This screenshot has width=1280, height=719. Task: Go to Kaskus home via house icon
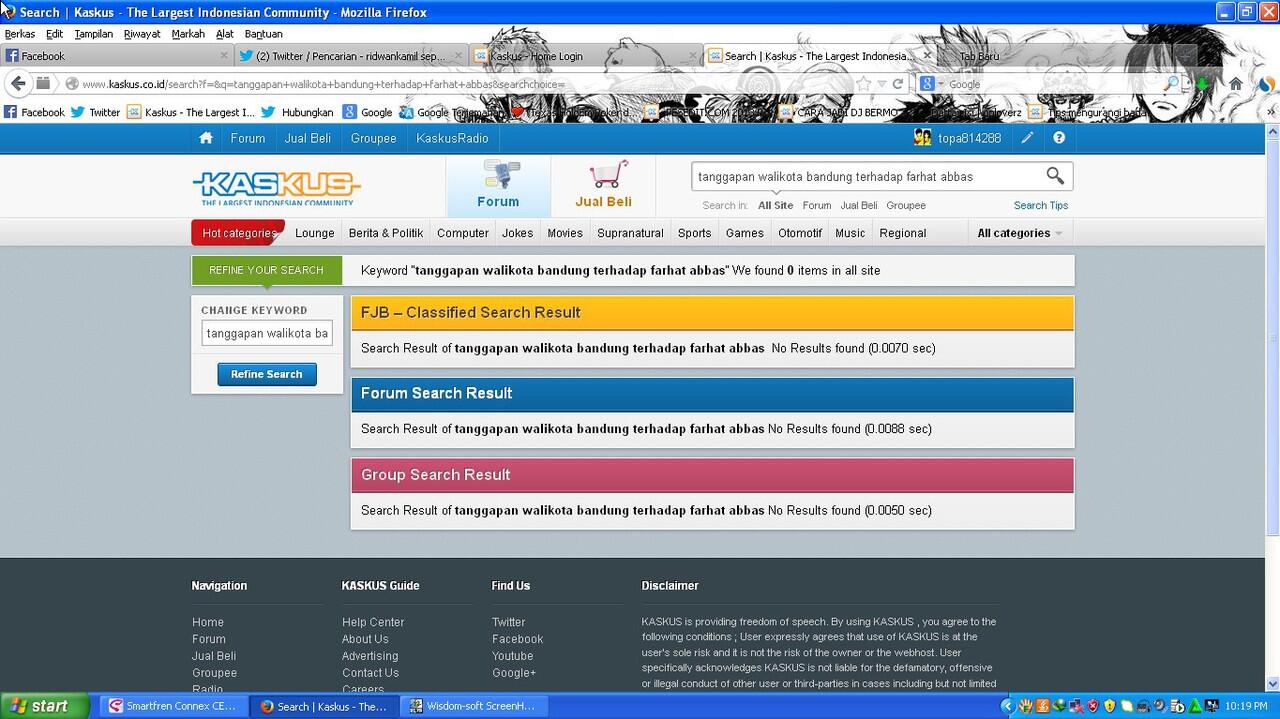[x=206, y=138]
